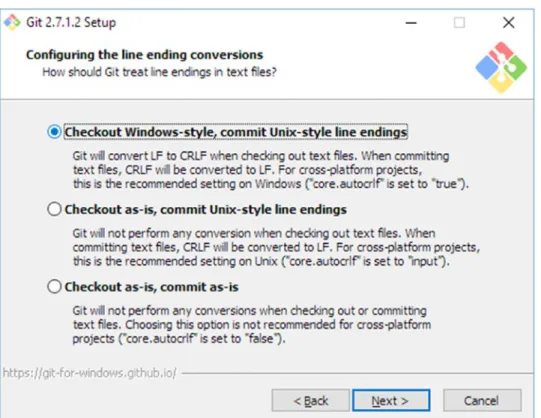Enable the Checkout as-is, commit as-is radio
541x418 pixels.
pos(55,286)
